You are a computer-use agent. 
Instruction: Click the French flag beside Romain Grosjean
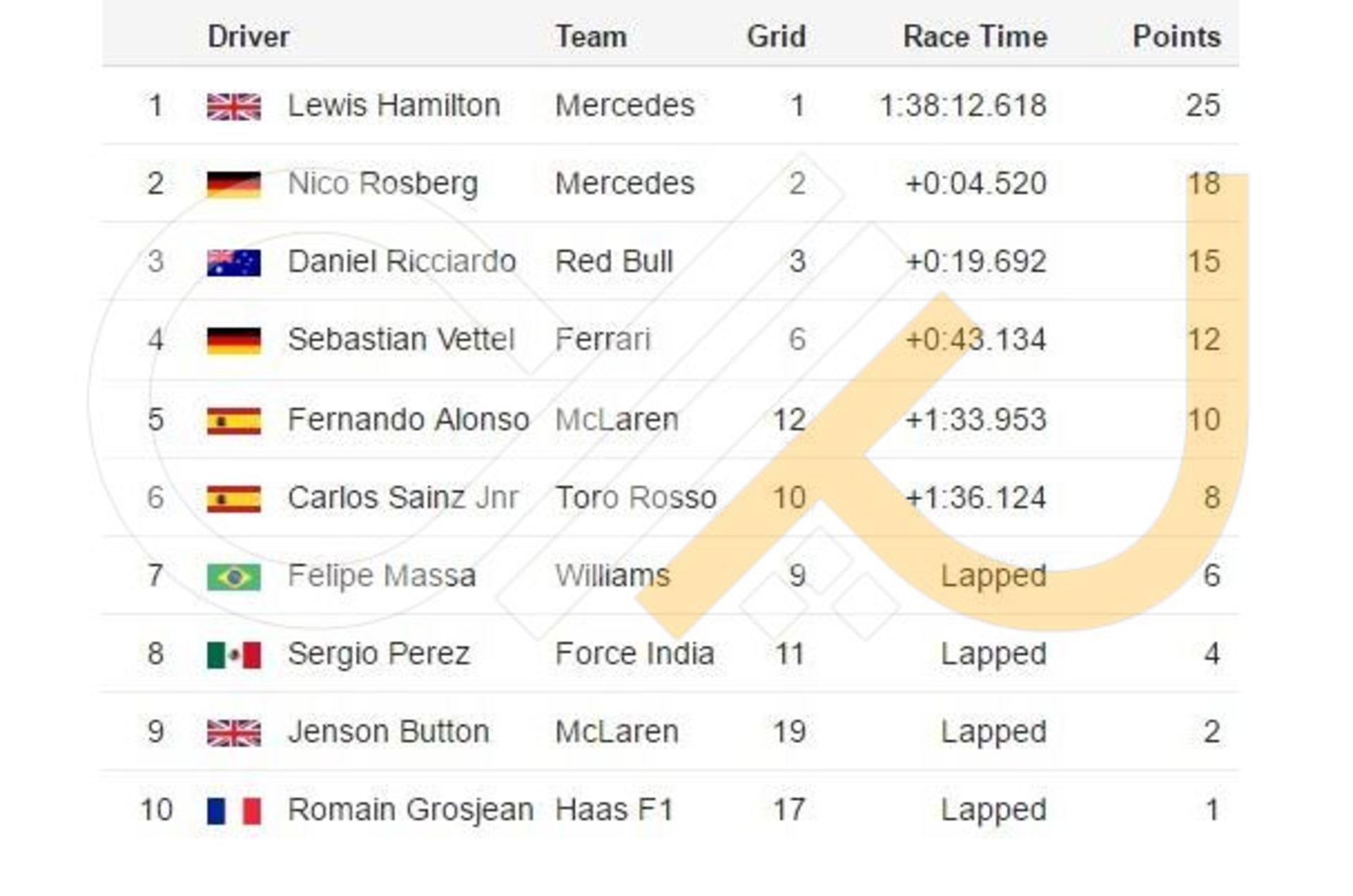[x=234, y=811]
